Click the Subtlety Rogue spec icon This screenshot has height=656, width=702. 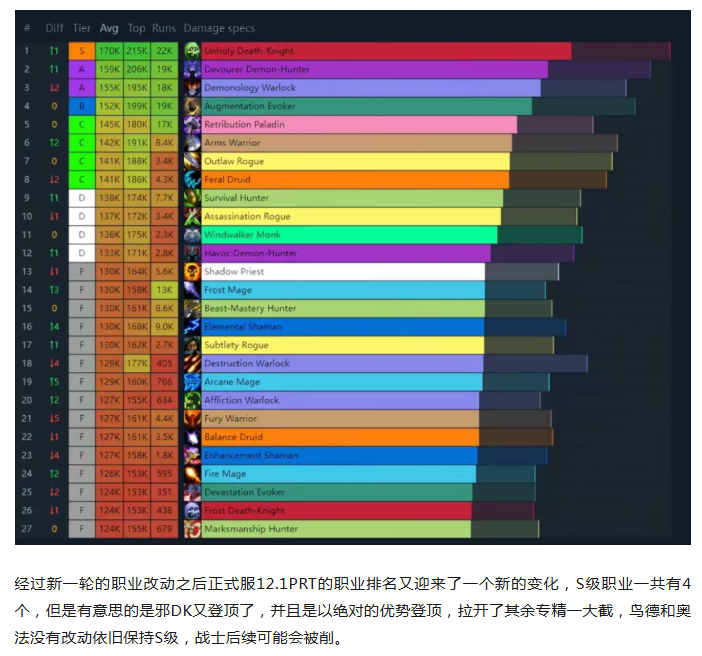coord(193,345)
